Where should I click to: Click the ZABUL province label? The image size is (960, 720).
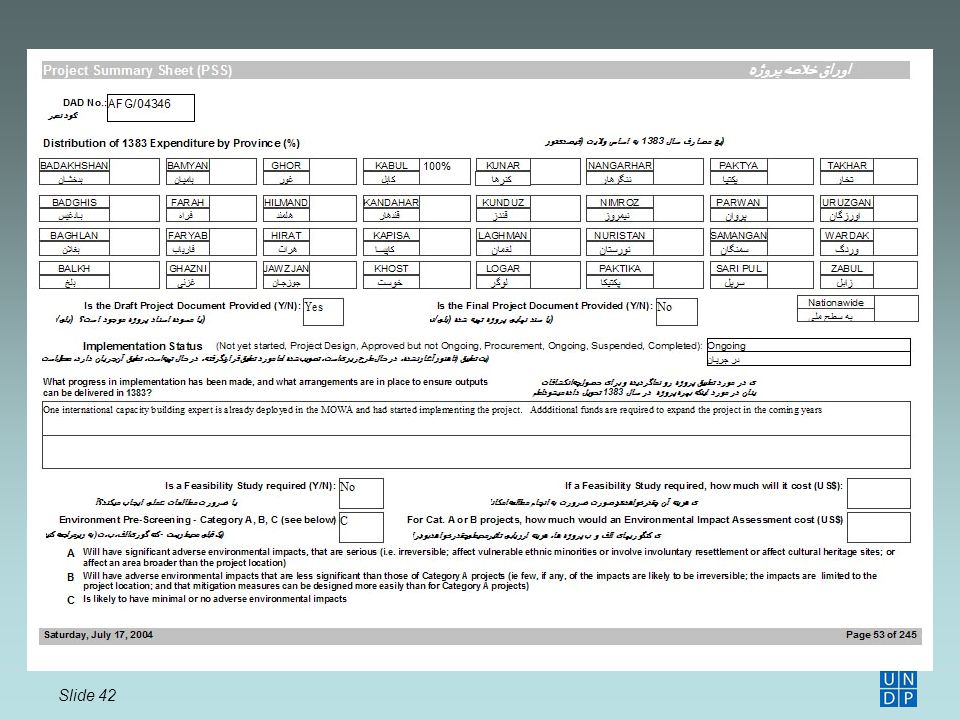(x=847, y=268)
